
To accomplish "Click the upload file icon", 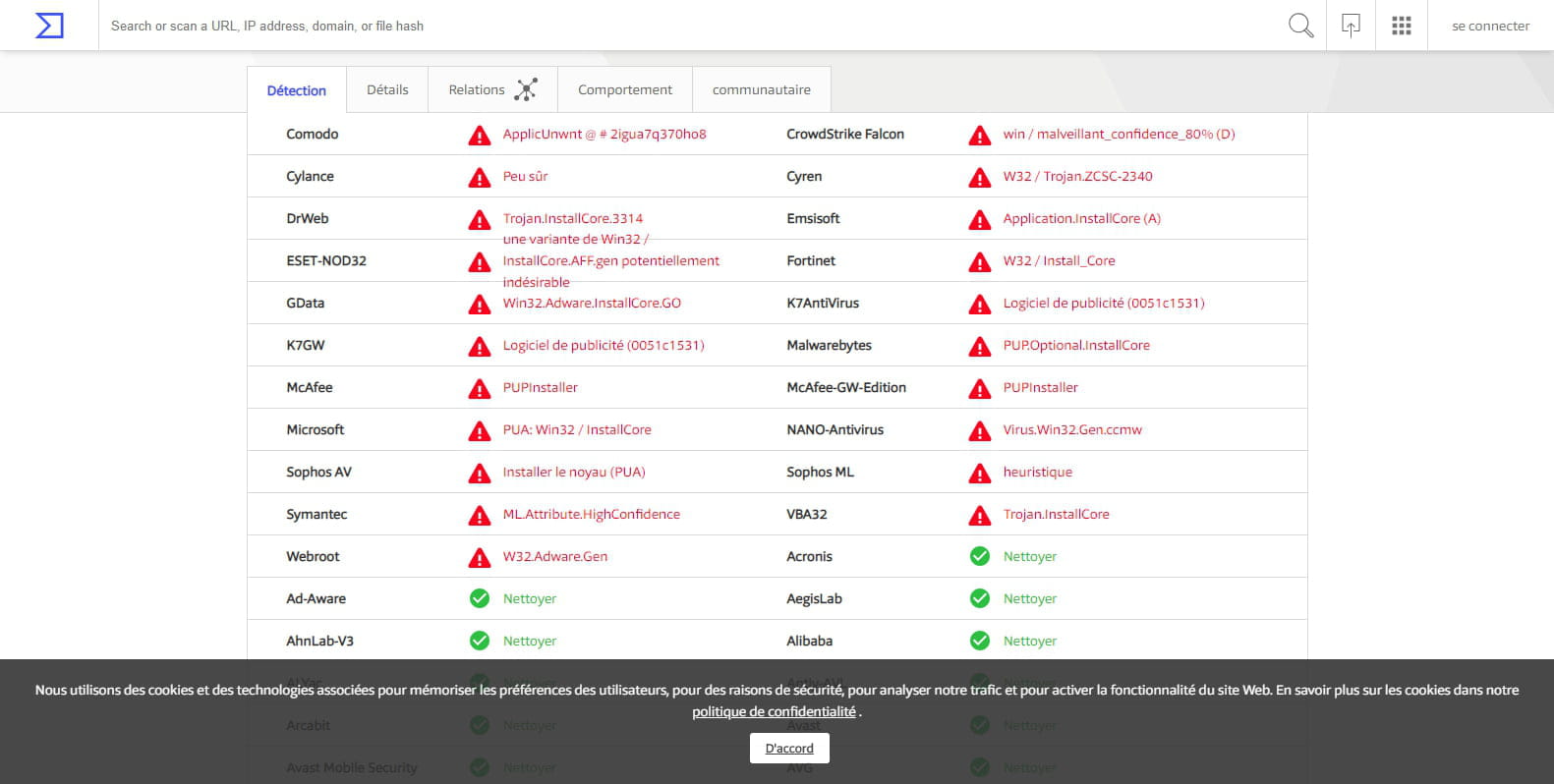I will [1351, 26].
